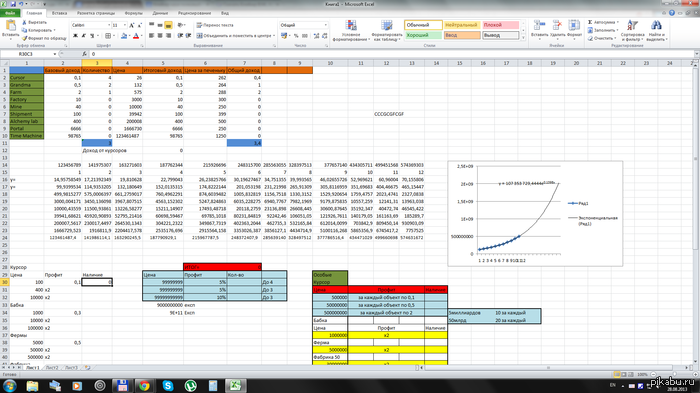Viewport: 700px width, 393px height.
Task: Apply the Хороший cell style
Action: tap(423, 35)
